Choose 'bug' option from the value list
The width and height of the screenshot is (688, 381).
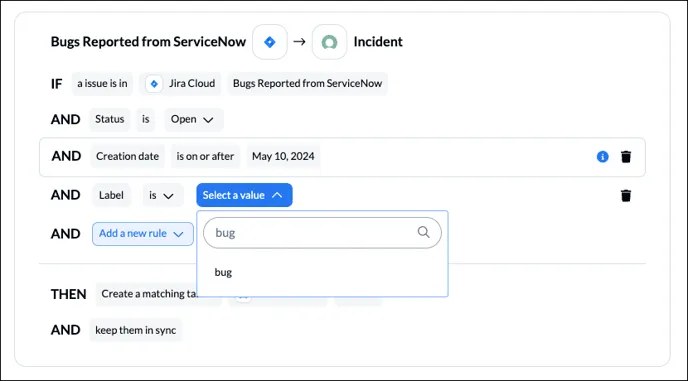[223, 272]
